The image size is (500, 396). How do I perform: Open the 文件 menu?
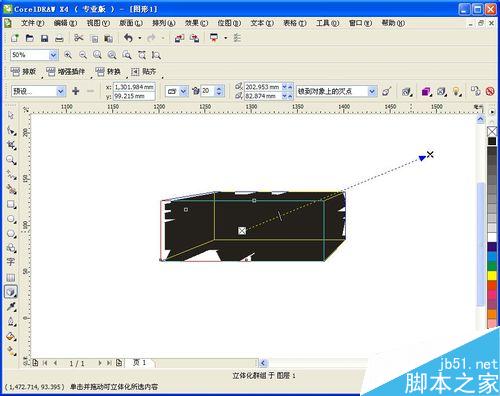coord(32,23)
